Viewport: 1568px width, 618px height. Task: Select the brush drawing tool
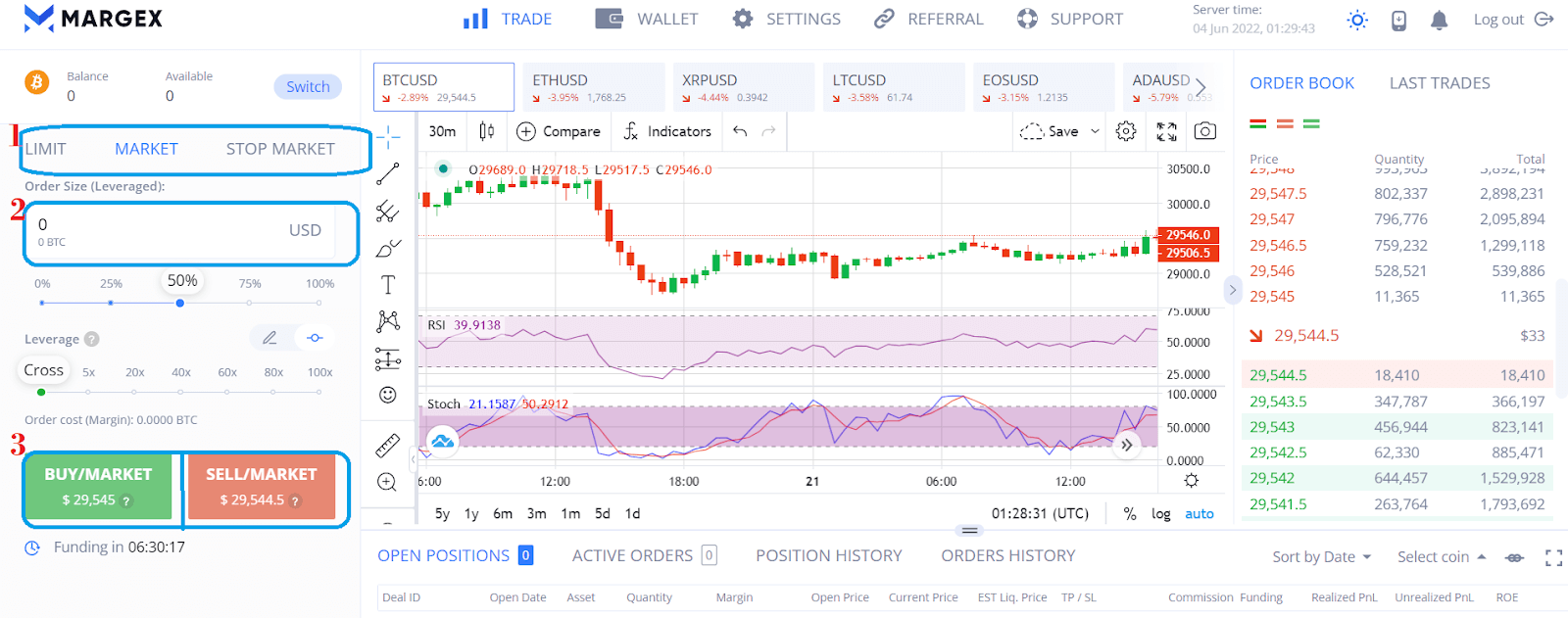(388, 248)
